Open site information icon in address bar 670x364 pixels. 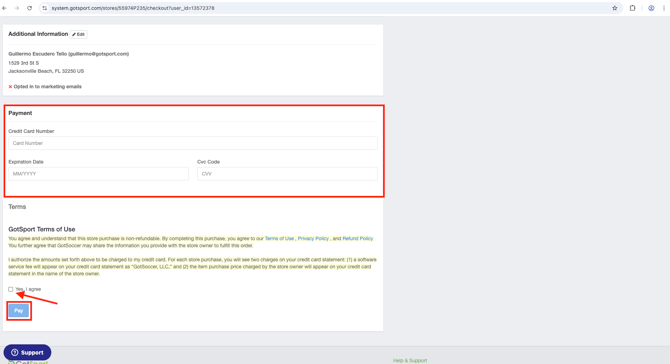point(44,8)
